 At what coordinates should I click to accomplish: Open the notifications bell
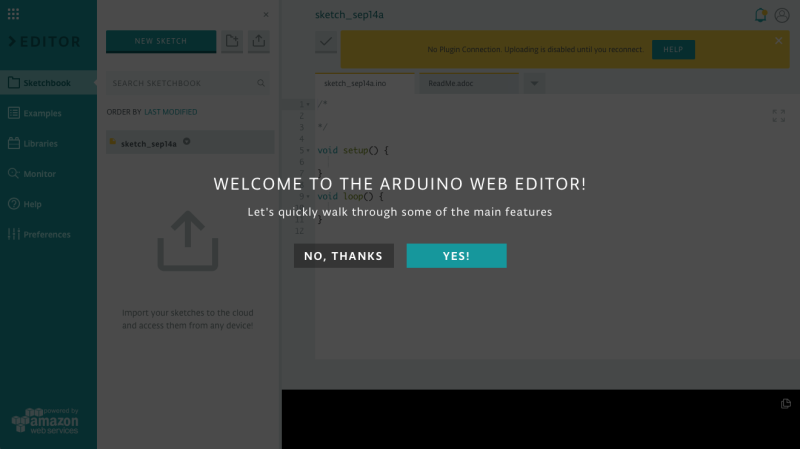tap(760, 15)
